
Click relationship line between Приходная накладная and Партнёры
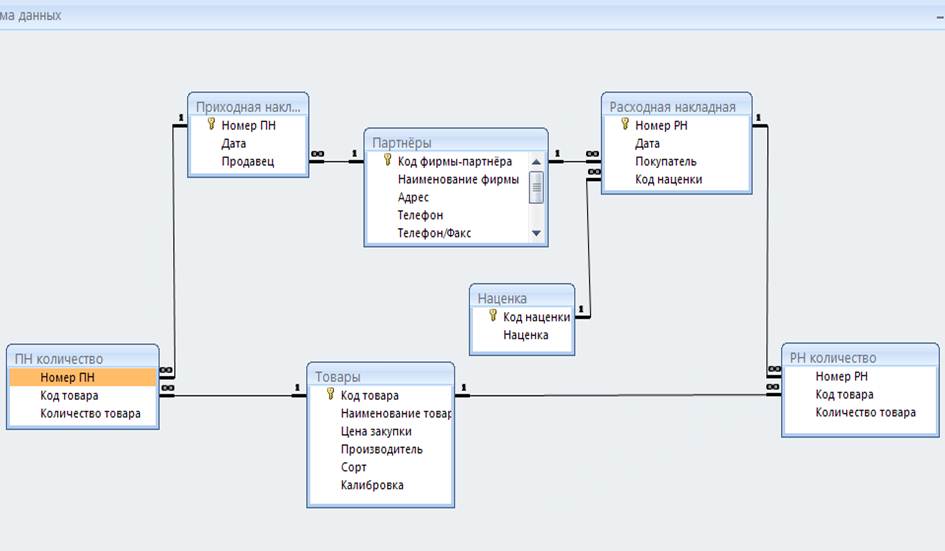tap(336, 161)
